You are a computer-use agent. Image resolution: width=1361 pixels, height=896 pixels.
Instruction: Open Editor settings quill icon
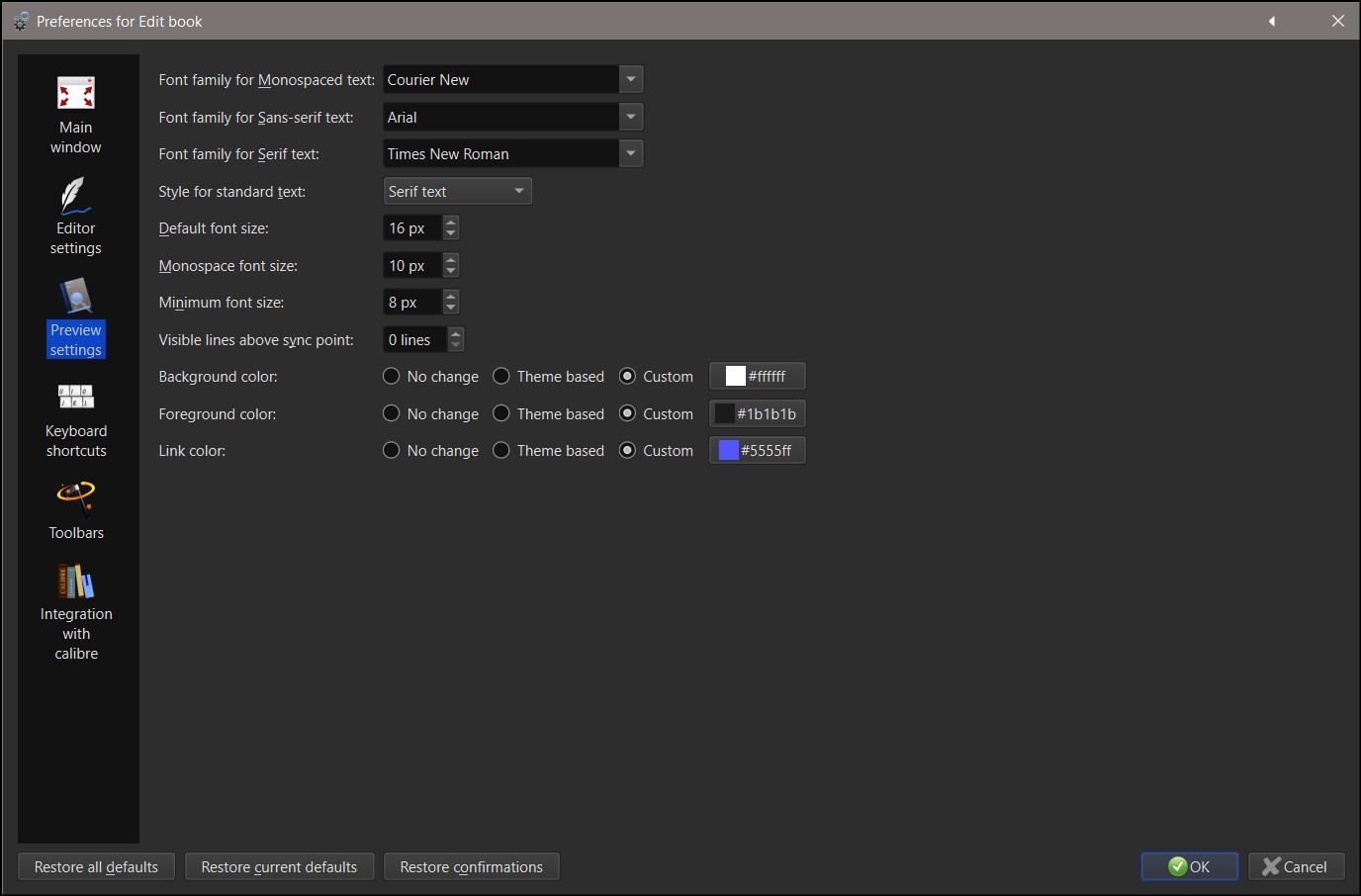click(76, 196)
